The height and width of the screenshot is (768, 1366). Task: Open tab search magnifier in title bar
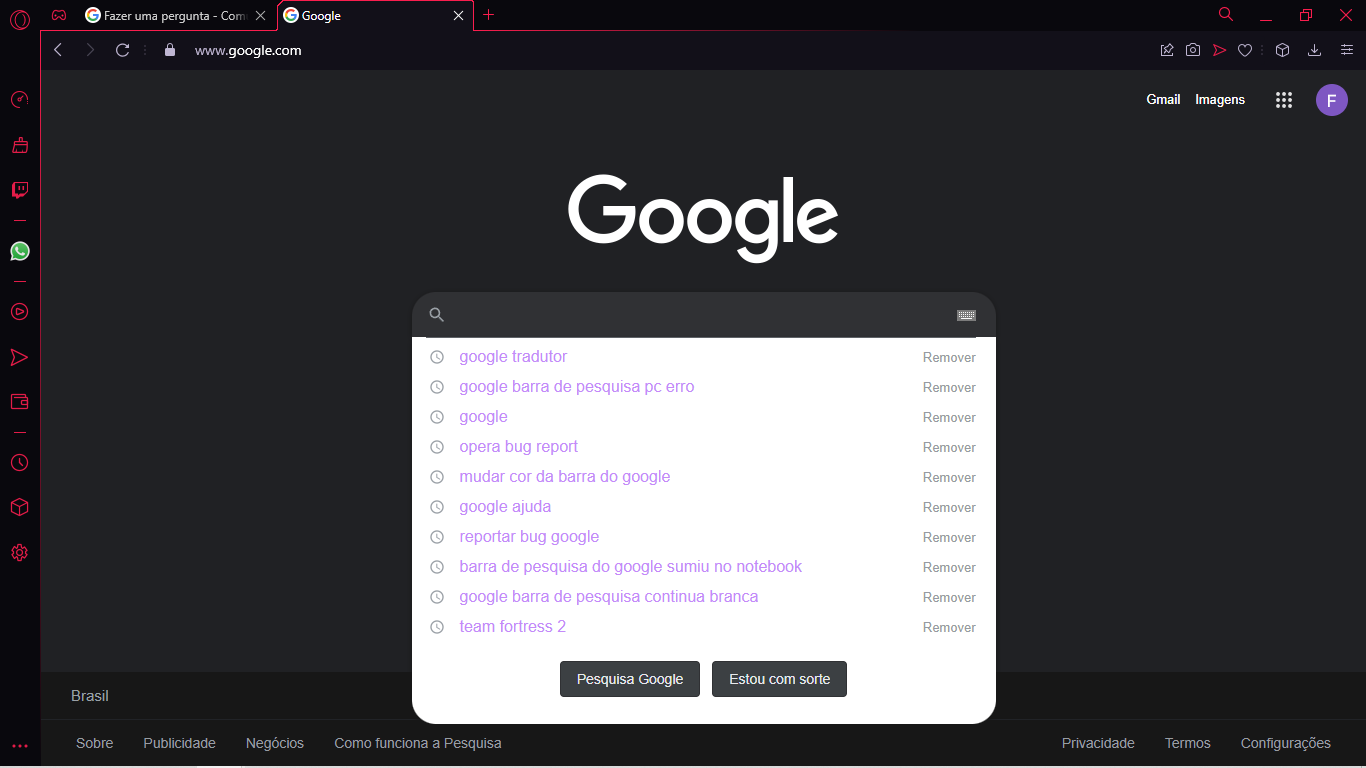point(1226,15)
